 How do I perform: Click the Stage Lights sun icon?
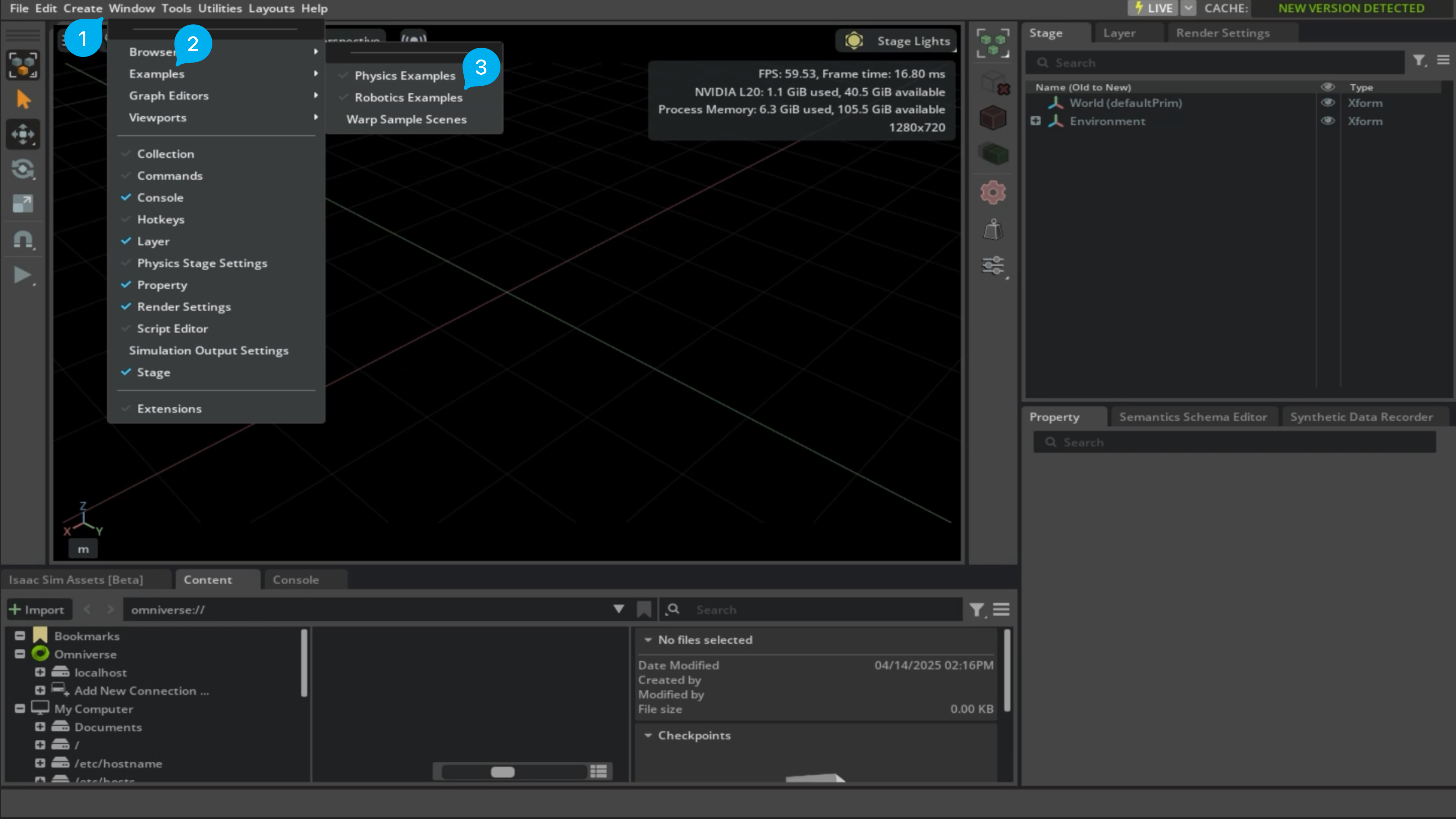click(854, 41)
